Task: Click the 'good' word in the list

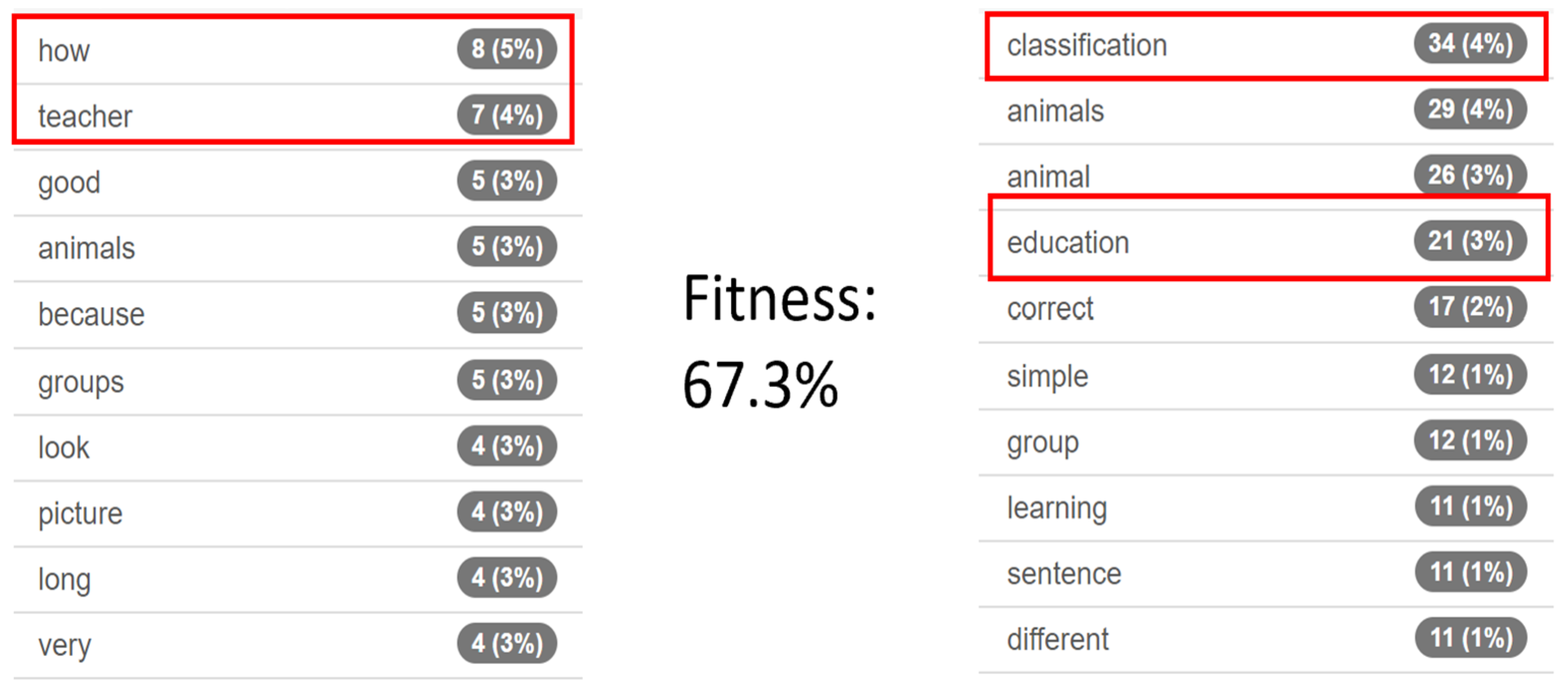Action: (69, 182)
